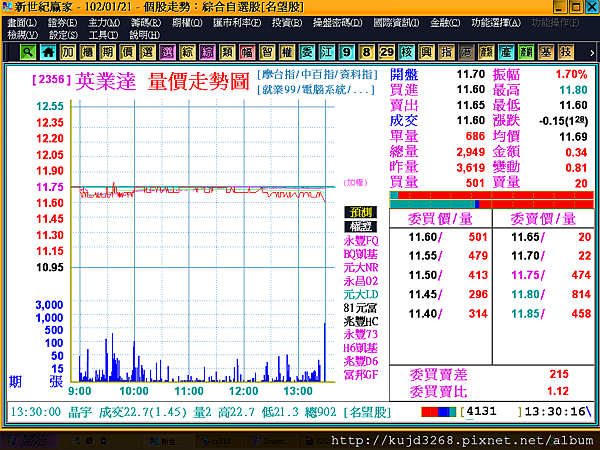Click the magenta 選 toolbar icon

pyautogui.click(x=167, y=52)
